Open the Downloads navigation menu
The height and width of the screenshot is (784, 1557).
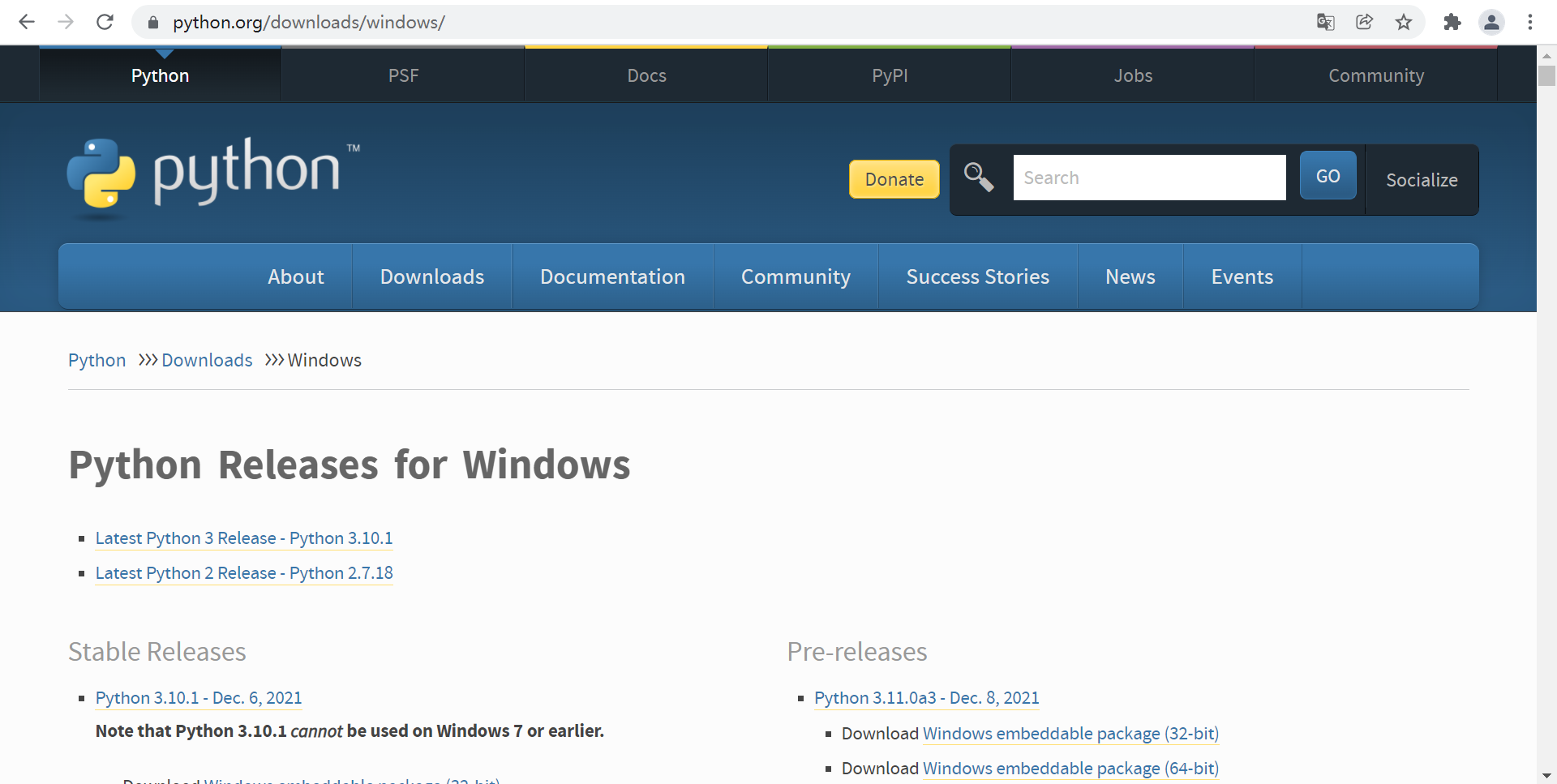coord(432,276)
